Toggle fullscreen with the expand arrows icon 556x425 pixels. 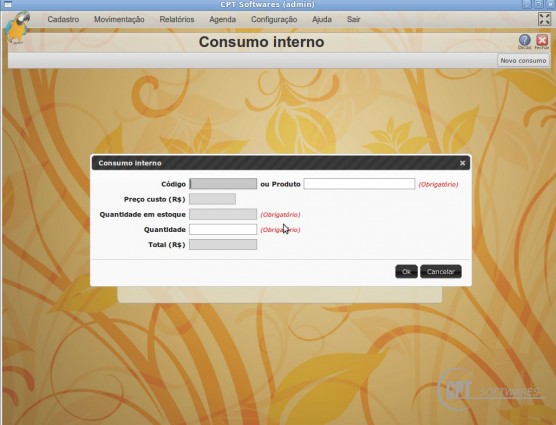544,19
